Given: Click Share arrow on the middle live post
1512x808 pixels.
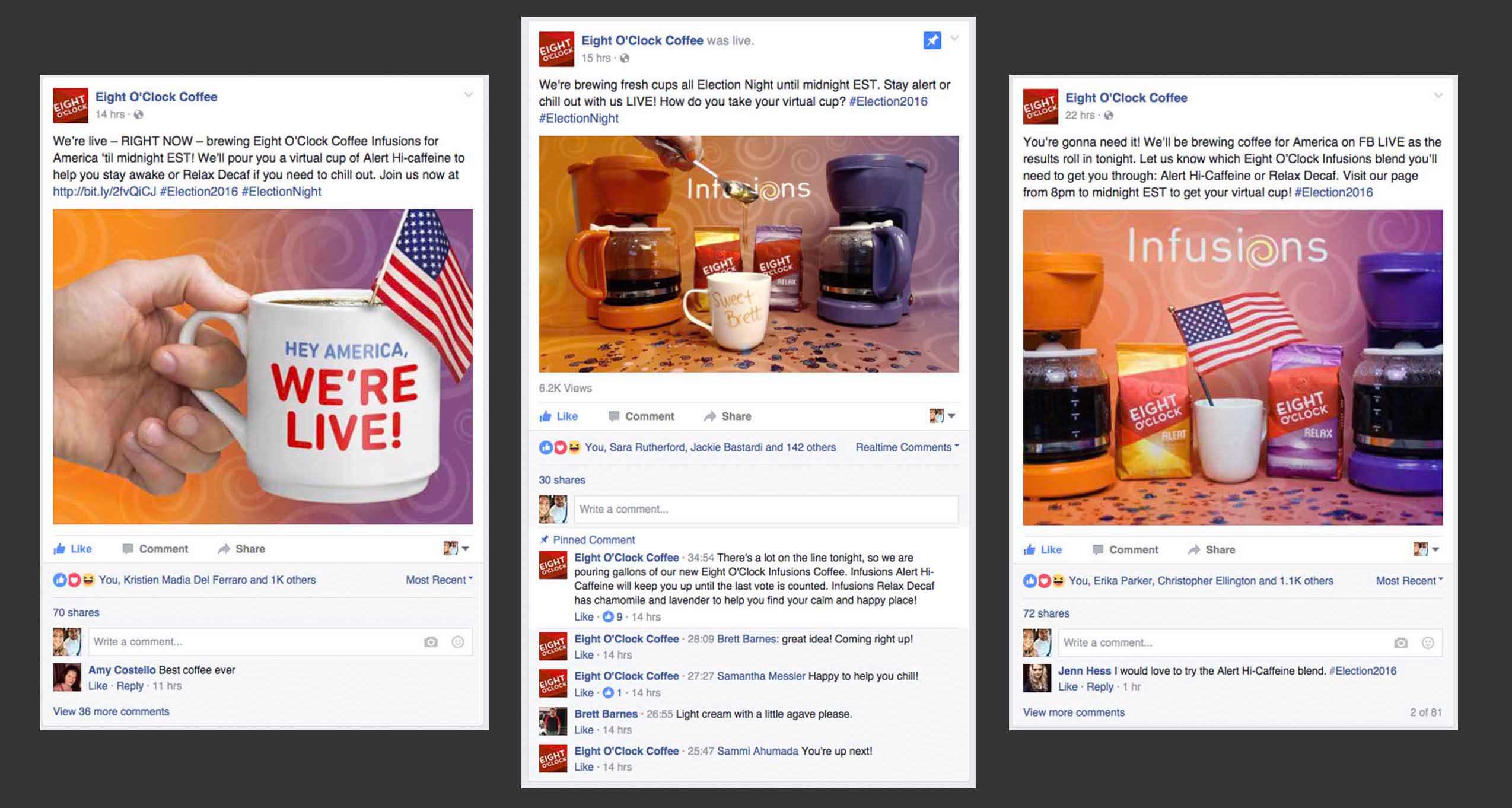Looking at the screenshot, I should [709, 416].
